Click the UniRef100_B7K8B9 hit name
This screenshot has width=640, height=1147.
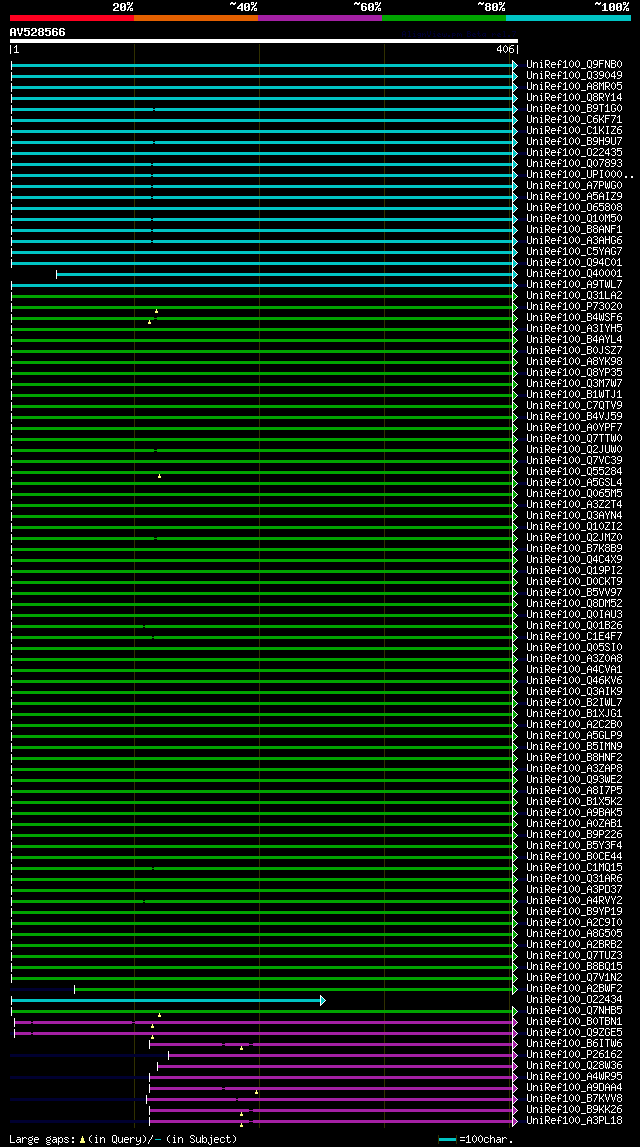(x=574, y=549)
